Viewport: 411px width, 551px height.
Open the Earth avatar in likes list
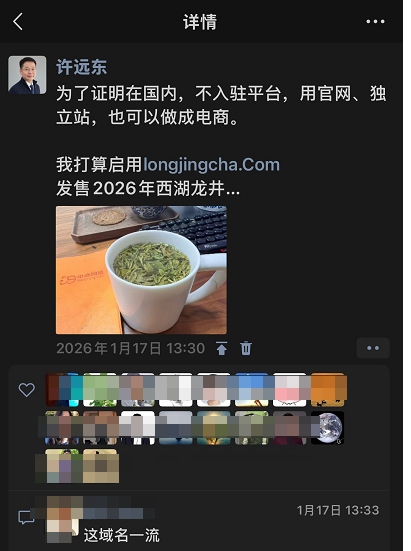coord(327,428)
